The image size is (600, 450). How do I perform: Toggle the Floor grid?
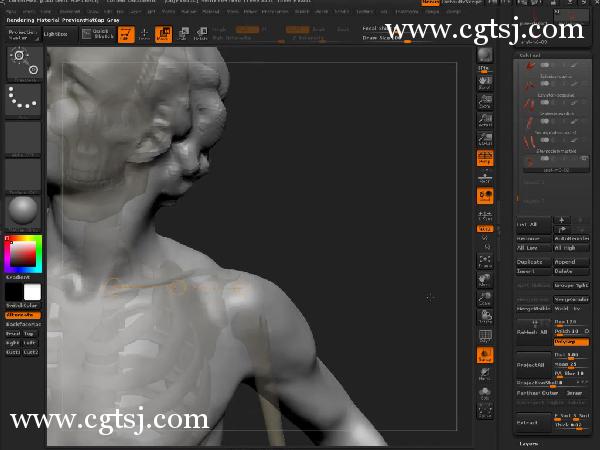(485, 178)
